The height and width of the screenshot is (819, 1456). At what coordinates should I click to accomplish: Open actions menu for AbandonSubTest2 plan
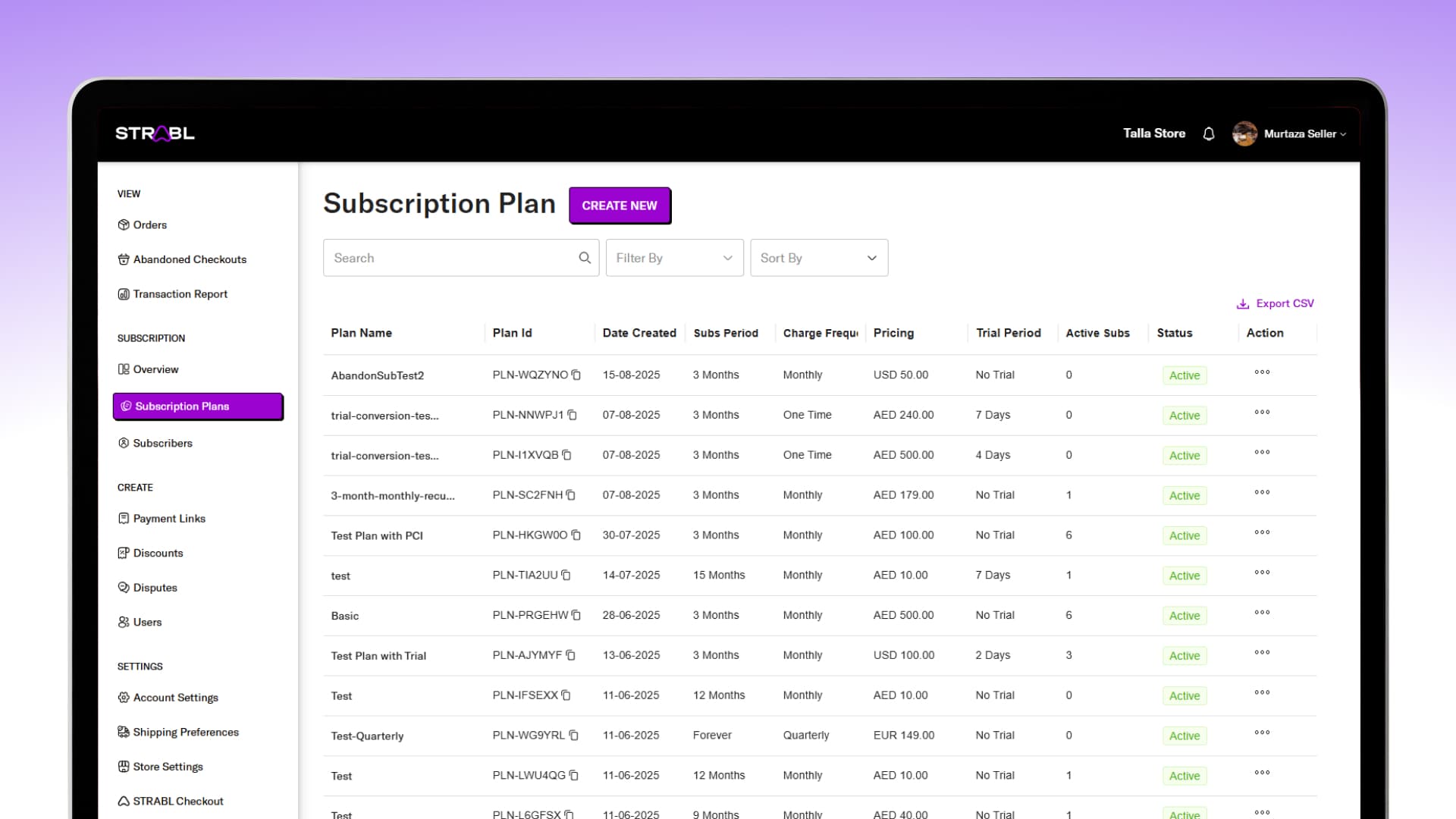pyautogui.click(x=1262, y=372)
